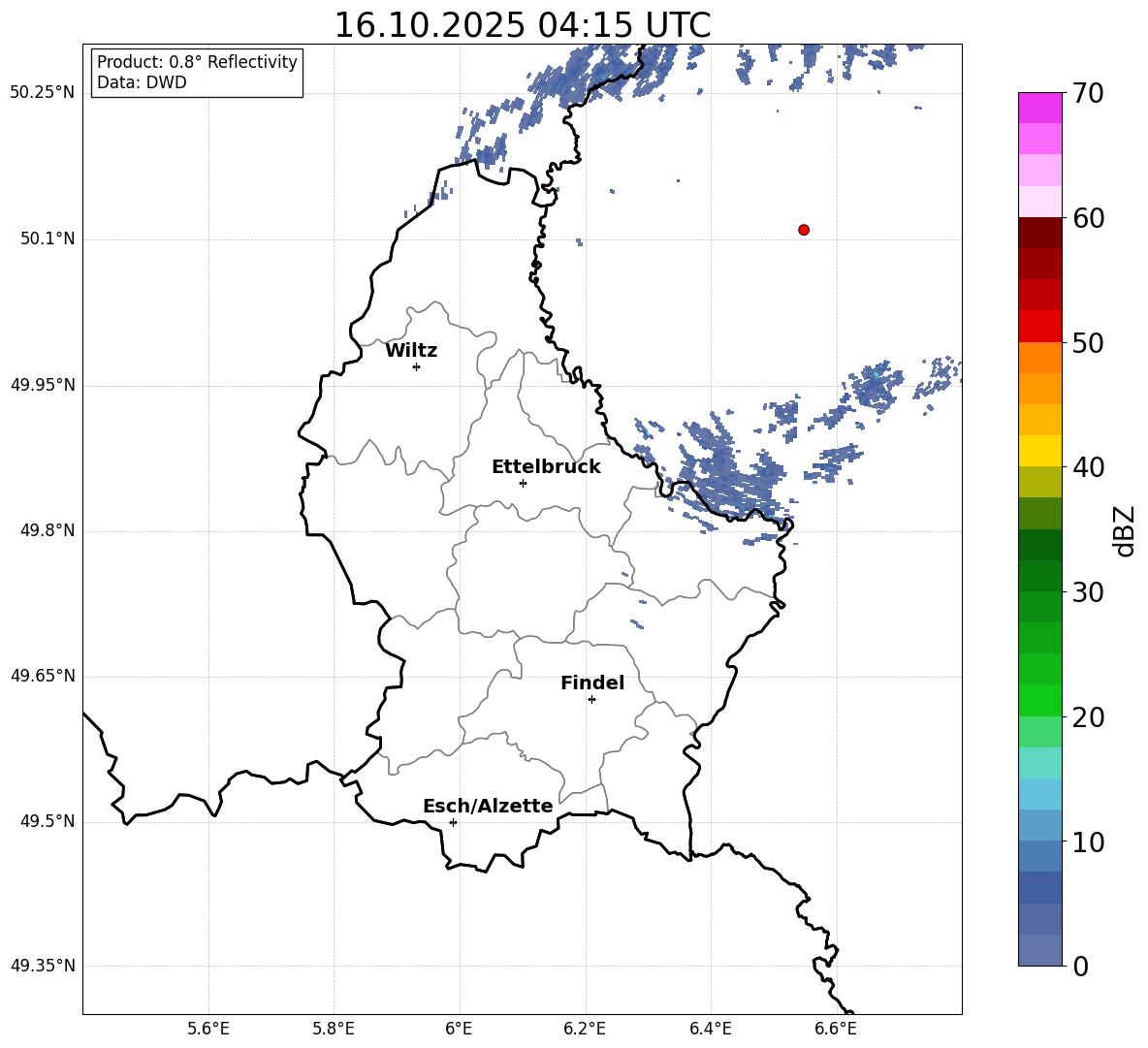Click the yellow colorbar swatch above 40
1148x1048 pixels.
coord(1040,451)
